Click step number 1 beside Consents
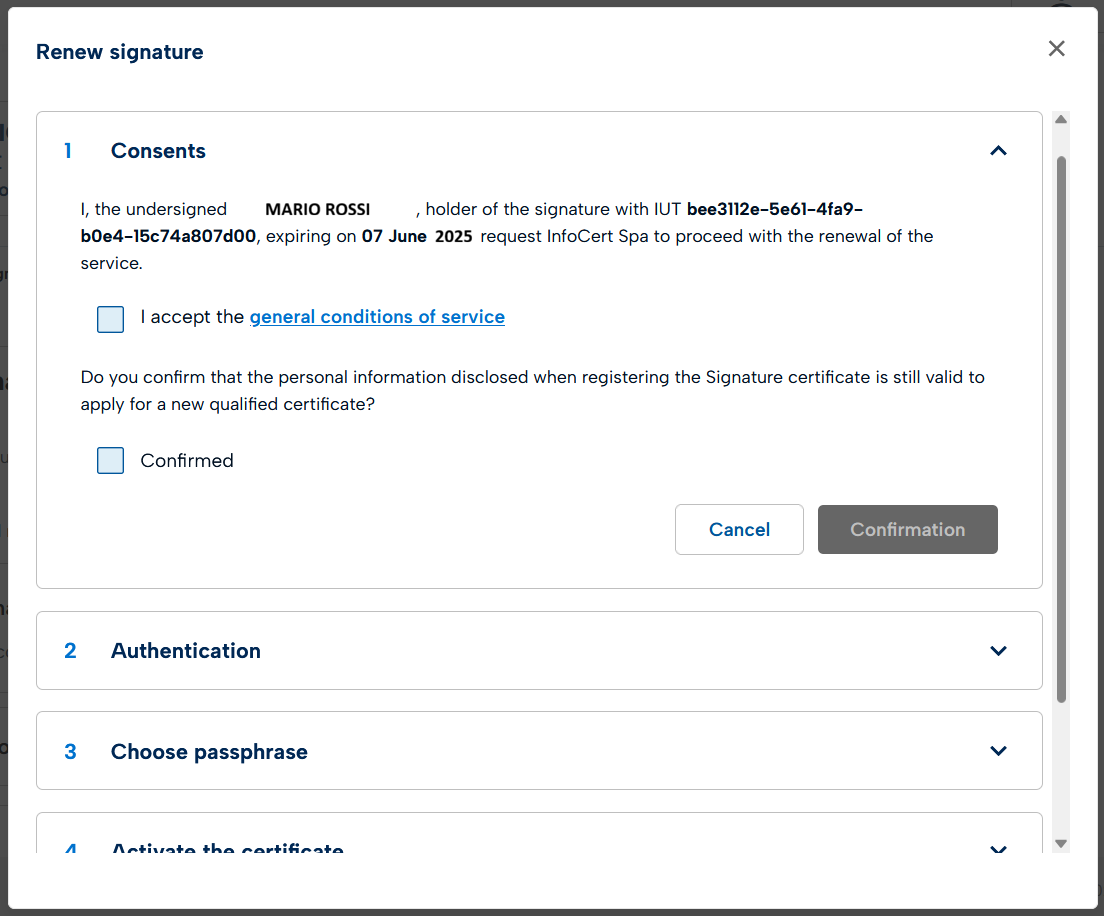Screen dimensions: 1104x916 click(x=68, y=151)
